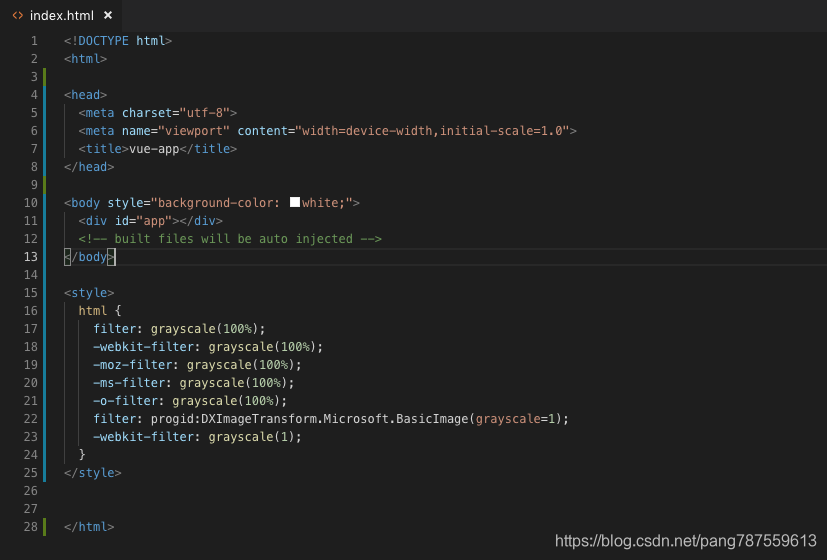Click the opening head tag
This screenshot has width=827, height=560.
85,95
